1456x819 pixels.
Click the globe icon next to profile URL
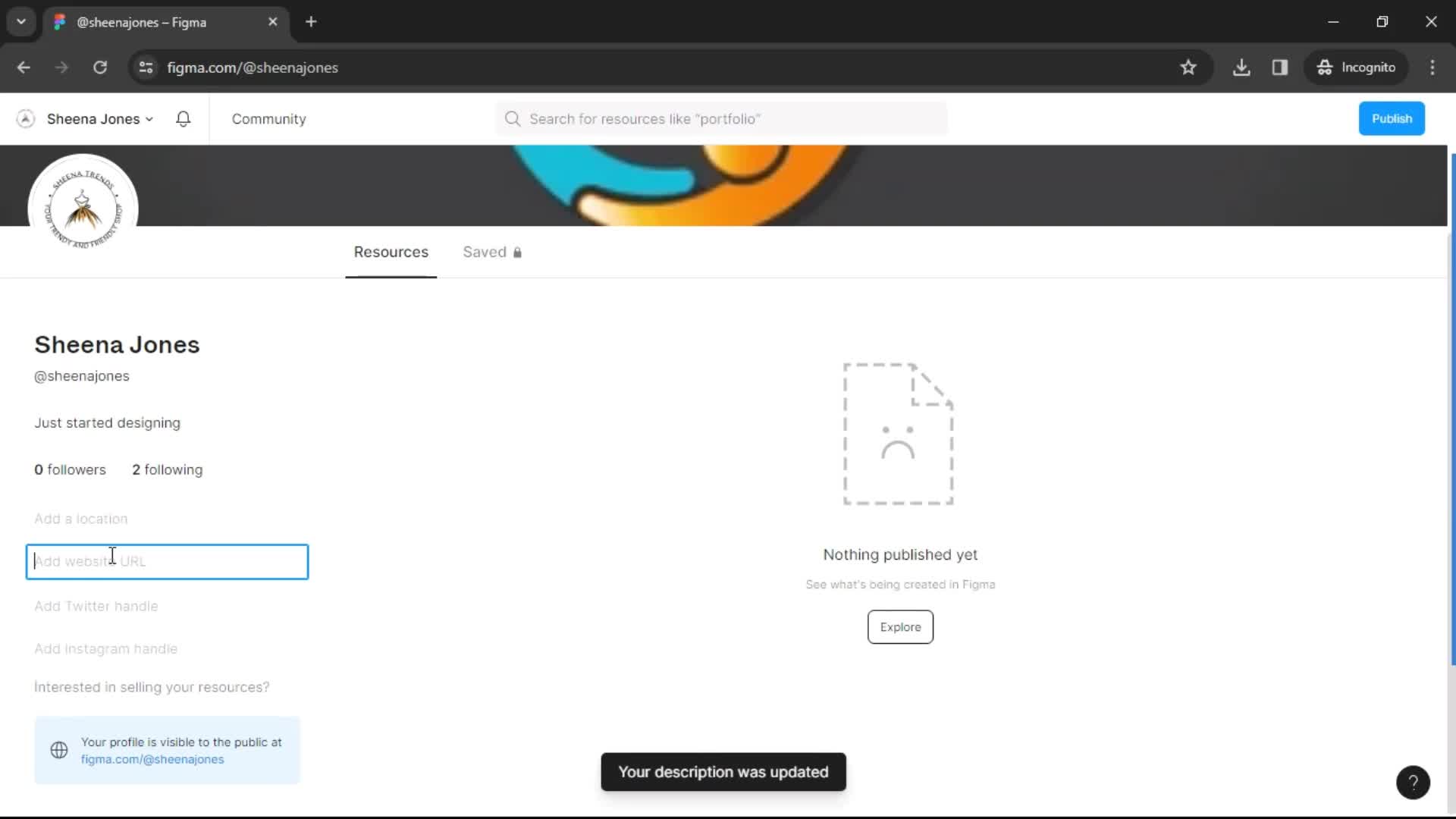pos(60,750)
